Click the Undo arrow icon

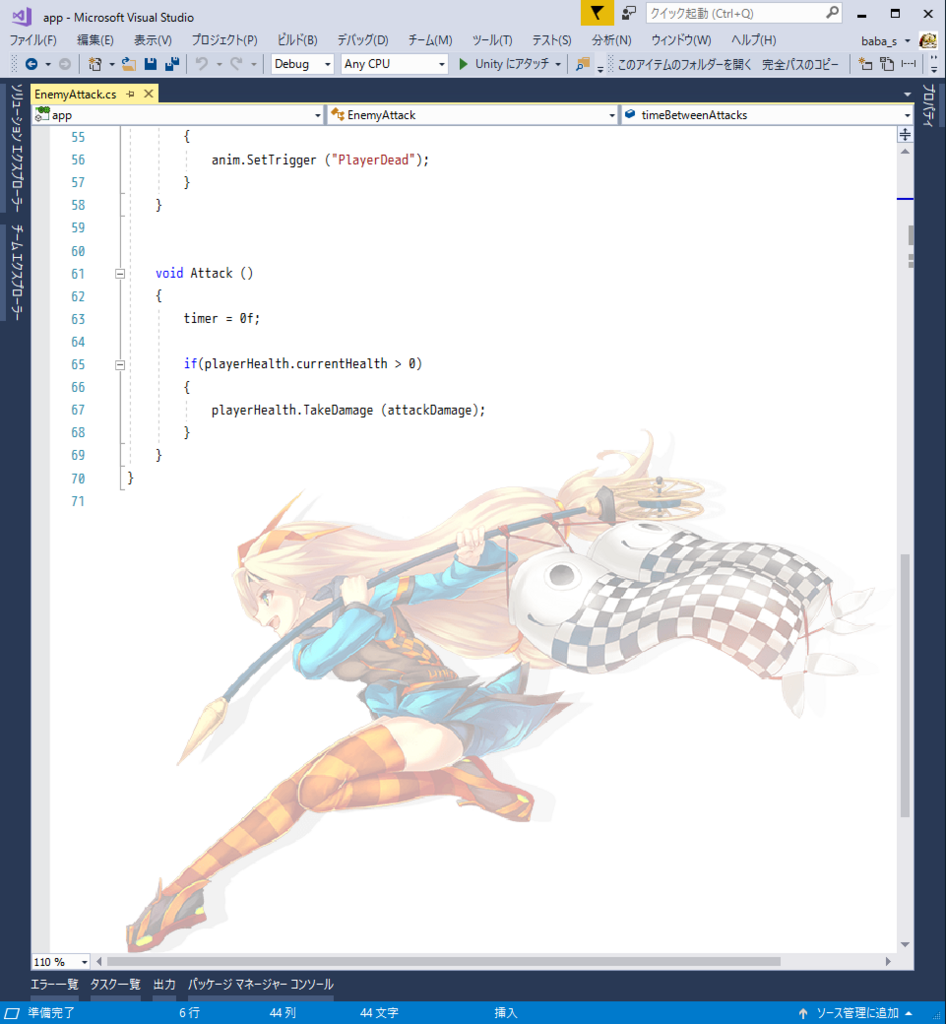coord(202,64)
